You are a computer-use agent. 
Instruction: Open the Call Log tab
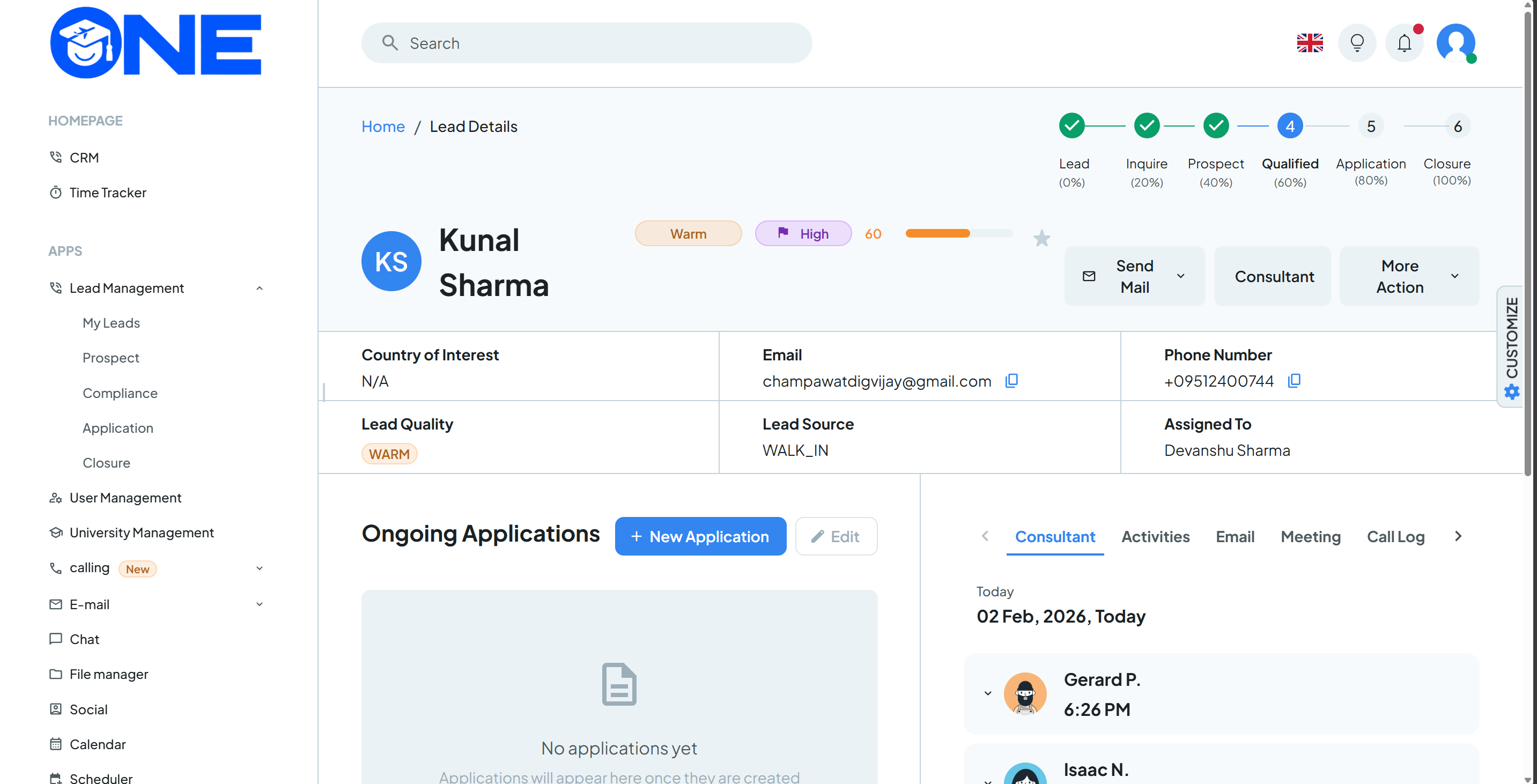[1395, 536]
